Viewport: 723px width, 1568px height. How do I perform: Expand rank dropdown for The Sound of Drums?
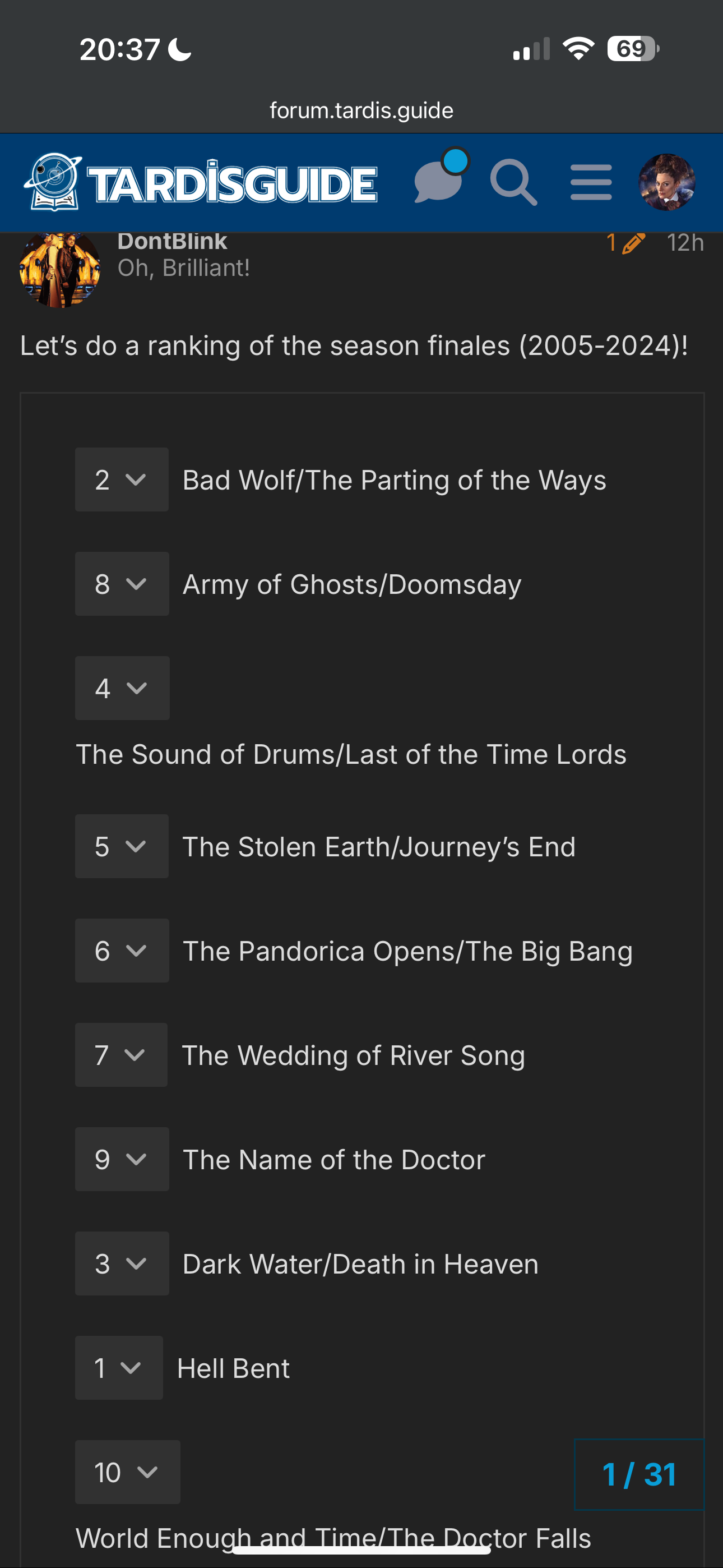[122, 688]
